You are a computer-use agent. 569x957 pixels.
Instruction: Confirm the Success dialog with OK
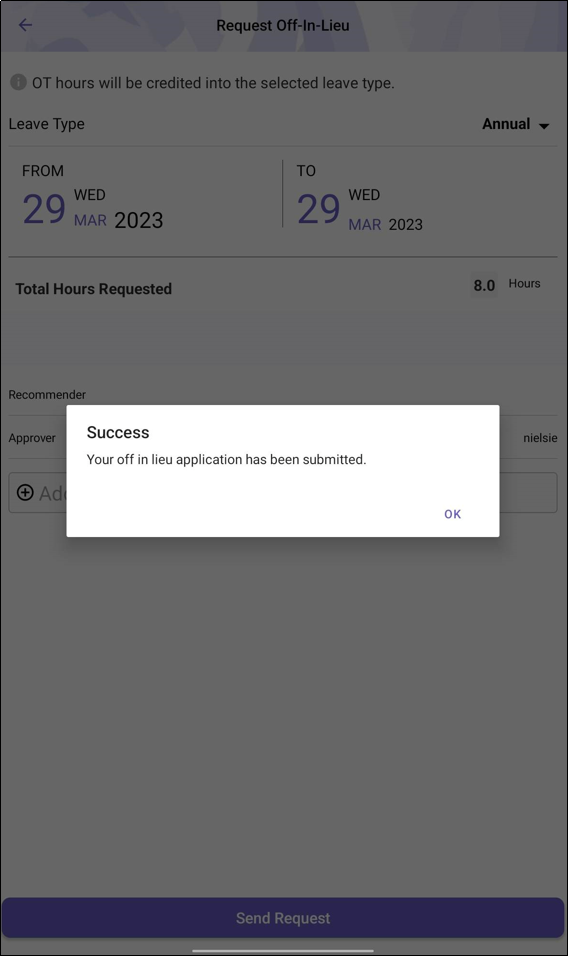[x=452, y=514]
